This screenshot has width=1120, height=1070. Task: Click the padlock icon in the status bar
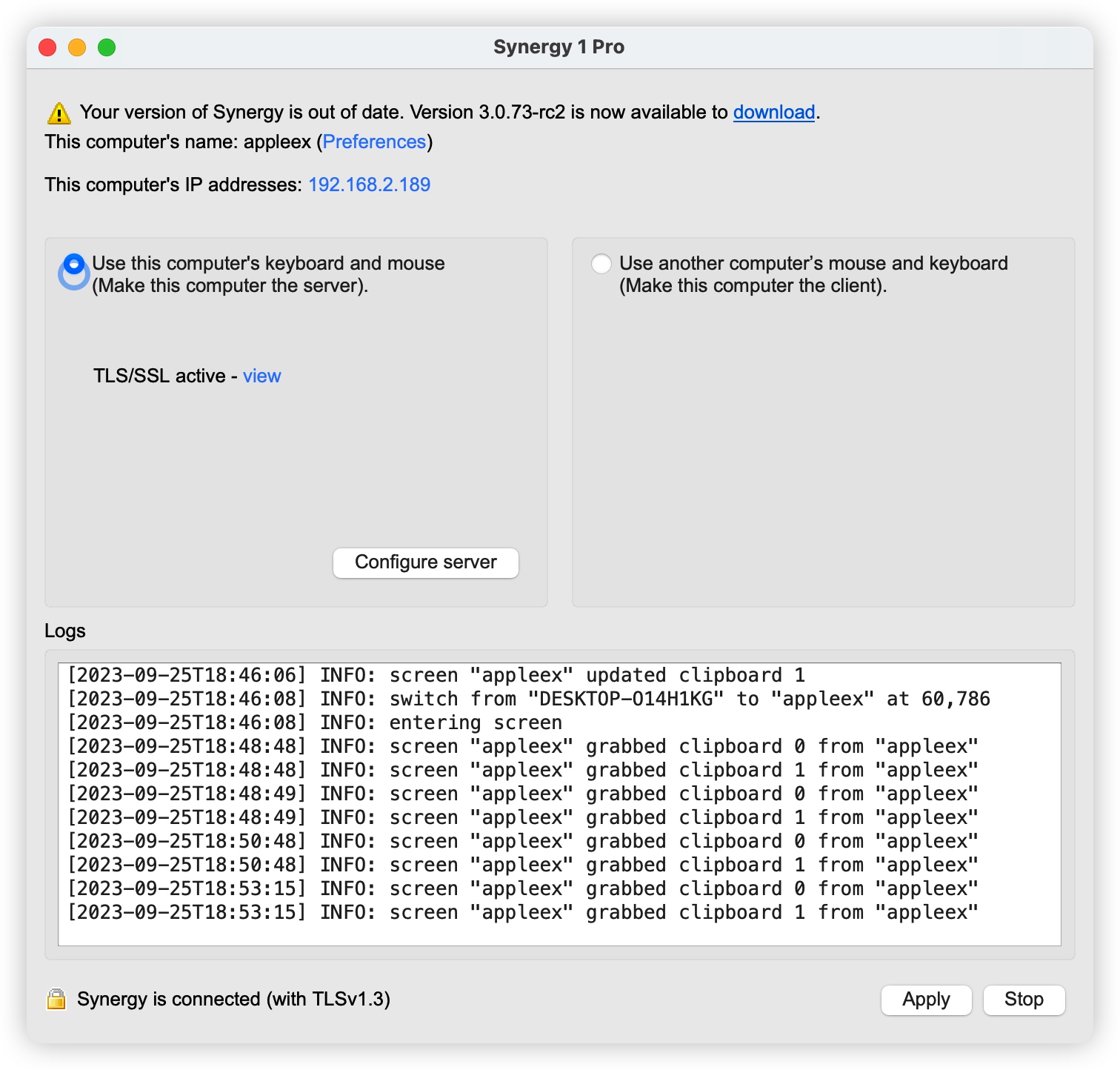pos(56,999)
